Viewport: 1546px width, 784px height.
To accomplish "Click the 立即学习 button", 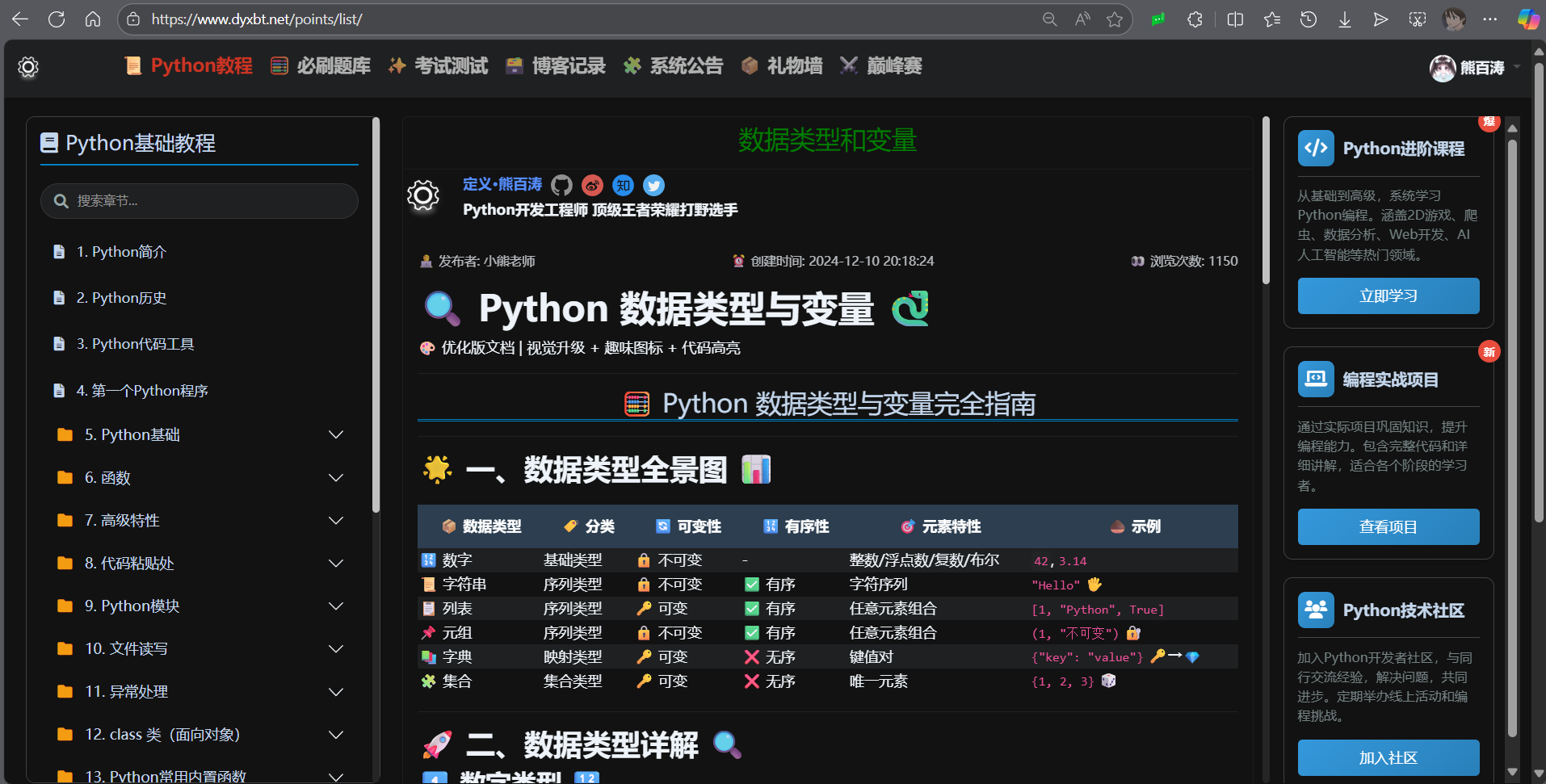I will (1388, 296).
